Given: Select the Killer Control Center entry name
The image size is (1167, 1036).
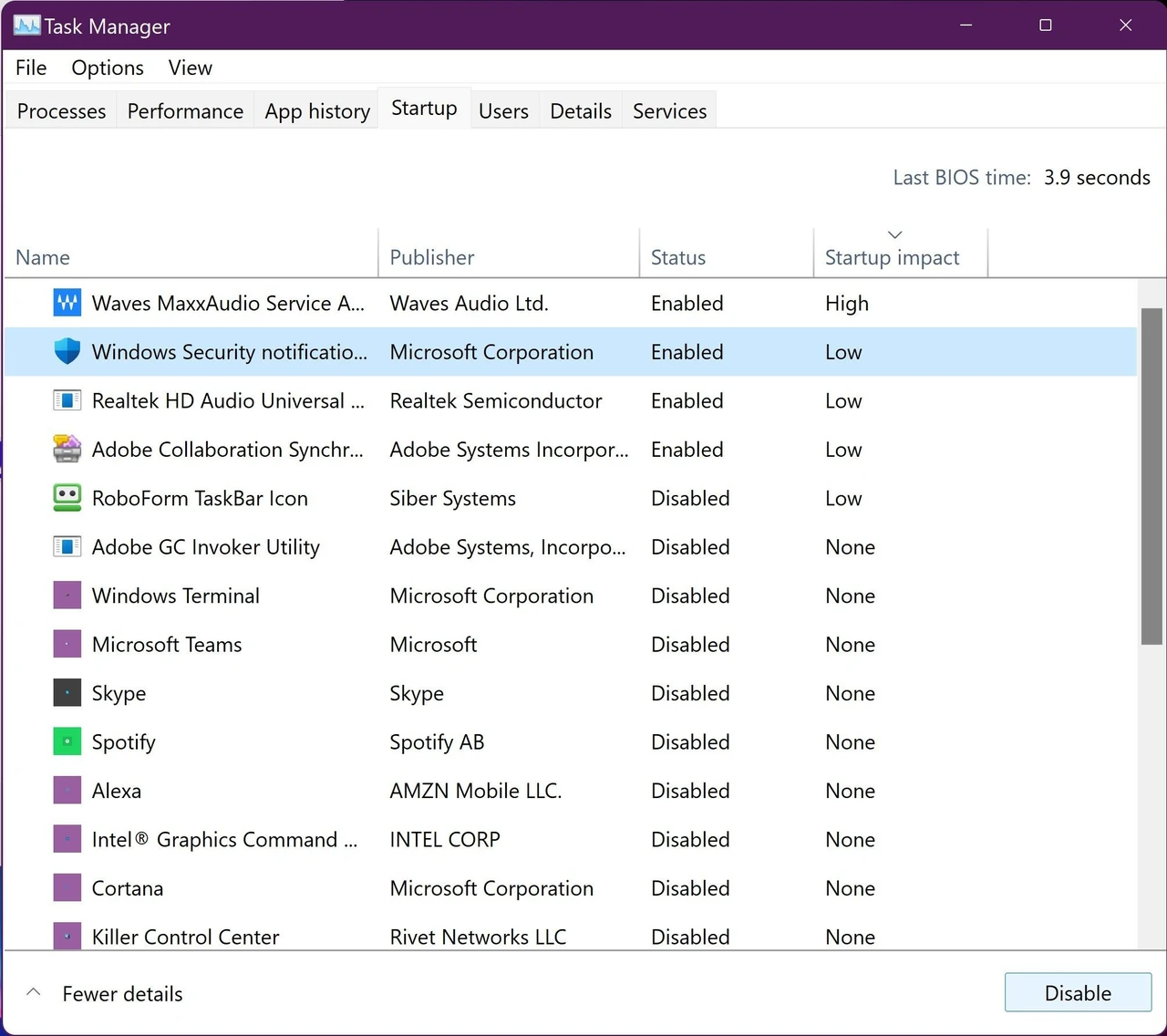Looking at the screenshot, I should click(x=185, y=937).
